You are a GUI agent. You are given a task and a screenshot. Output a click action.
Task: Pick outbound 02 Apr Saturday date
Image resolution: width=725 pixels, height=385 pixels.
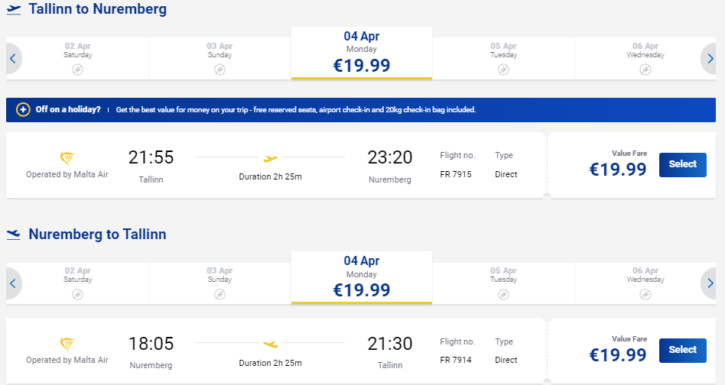78,58
